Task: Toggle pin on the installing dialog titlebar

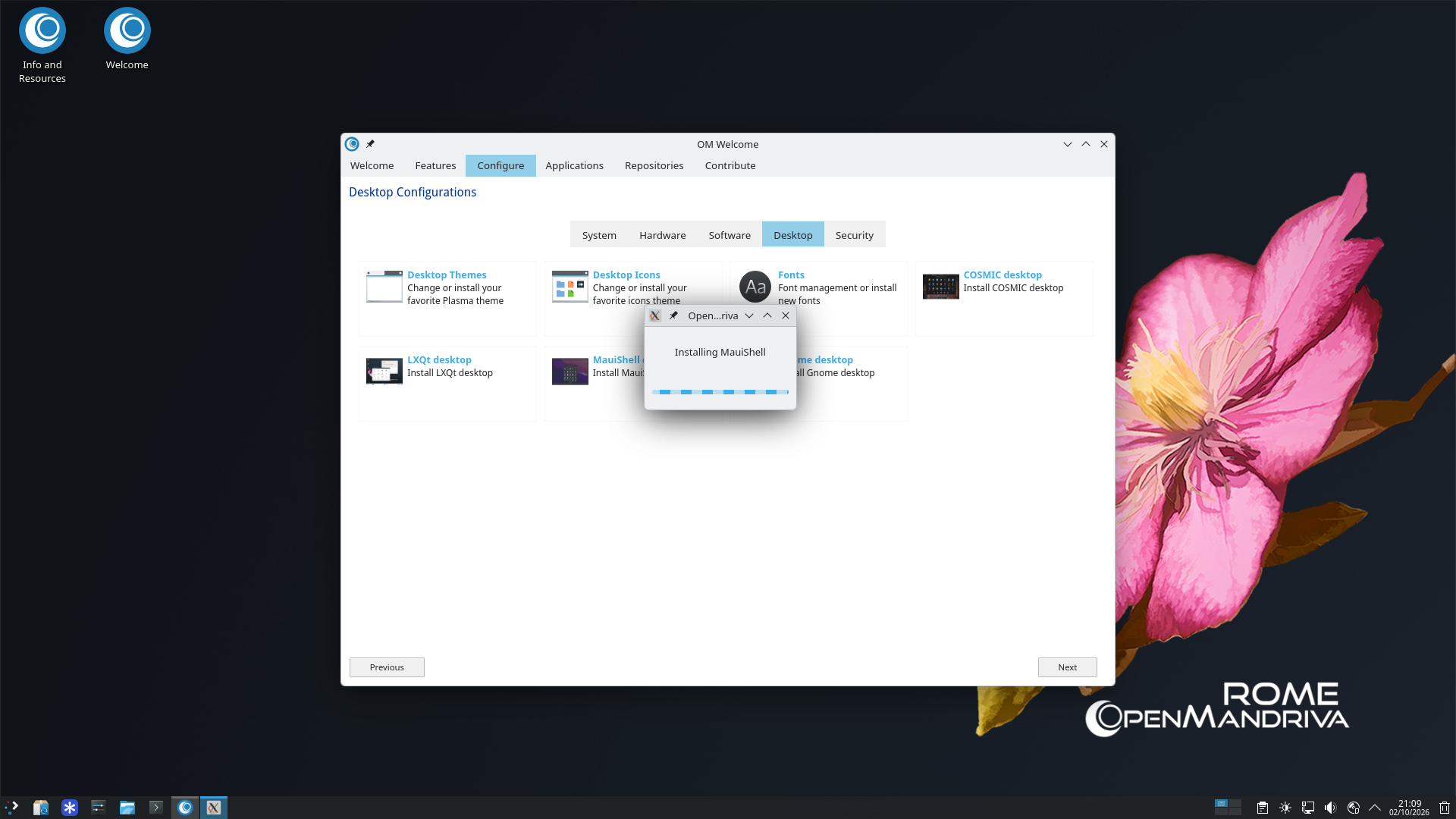Action: tap(673, 315)
